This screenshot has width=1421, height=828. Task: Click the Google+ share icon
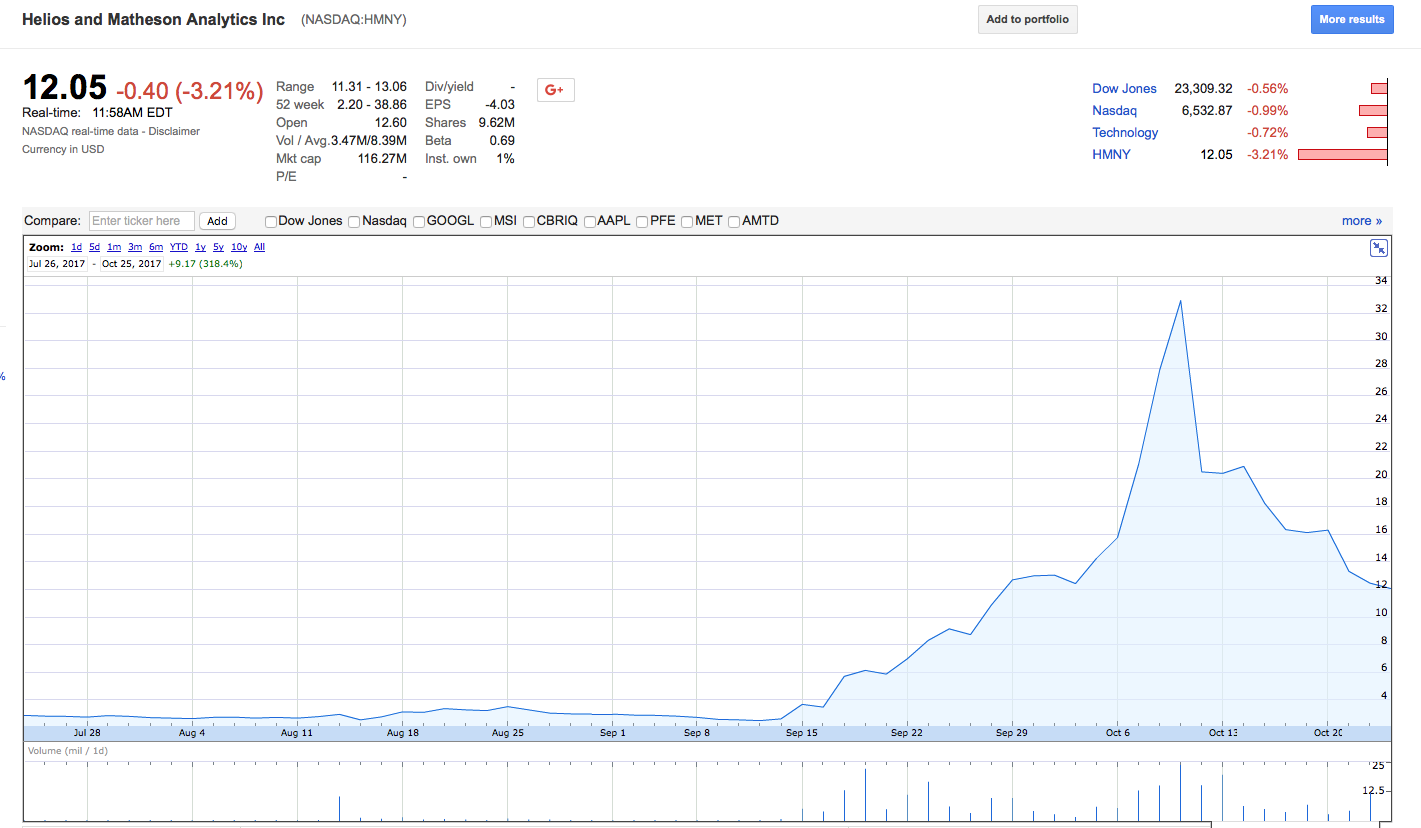(x=555, y=90)
